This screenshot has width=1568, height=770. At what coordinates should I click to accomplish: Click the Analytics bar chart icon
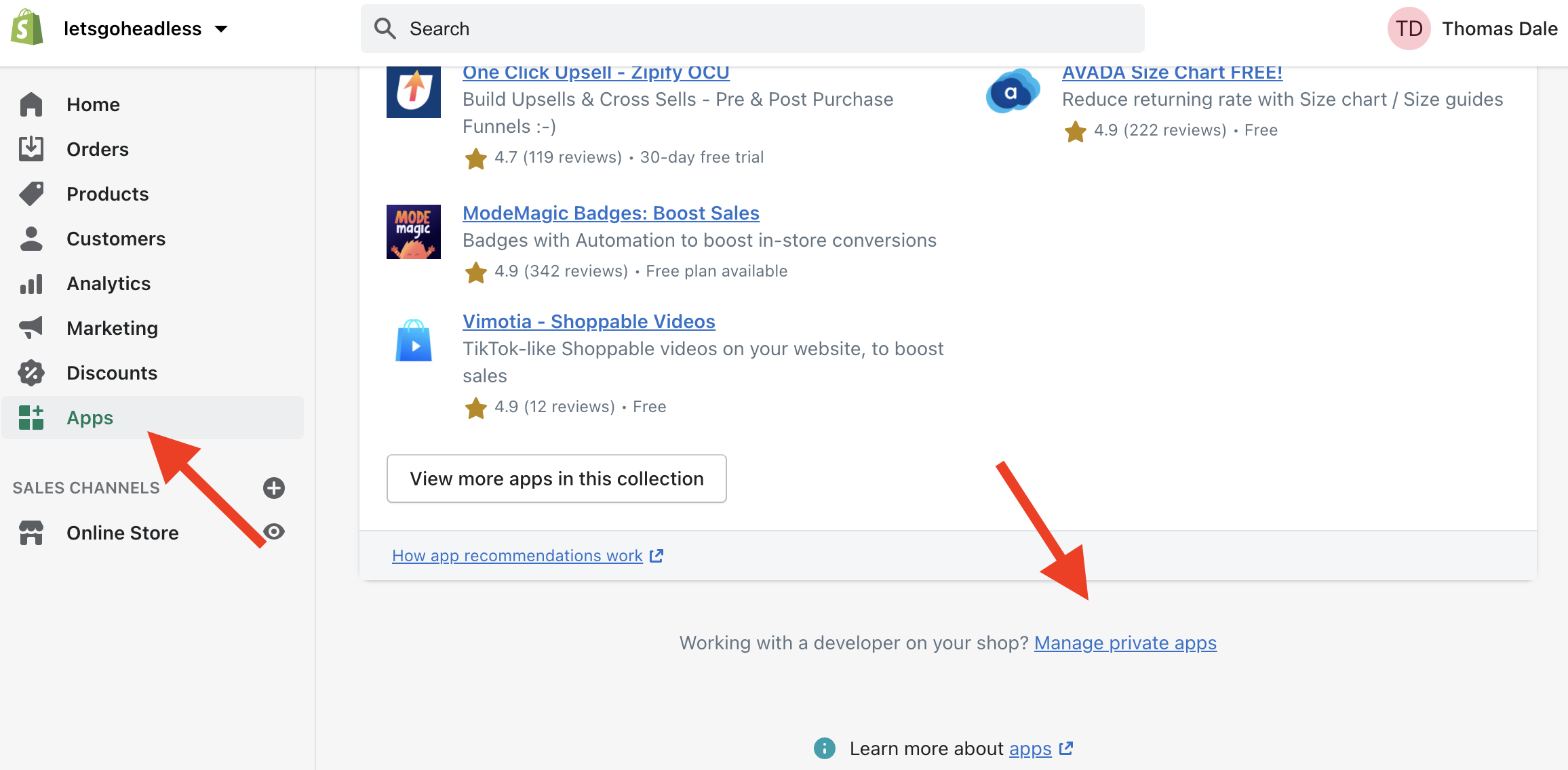tap(31, 283)
